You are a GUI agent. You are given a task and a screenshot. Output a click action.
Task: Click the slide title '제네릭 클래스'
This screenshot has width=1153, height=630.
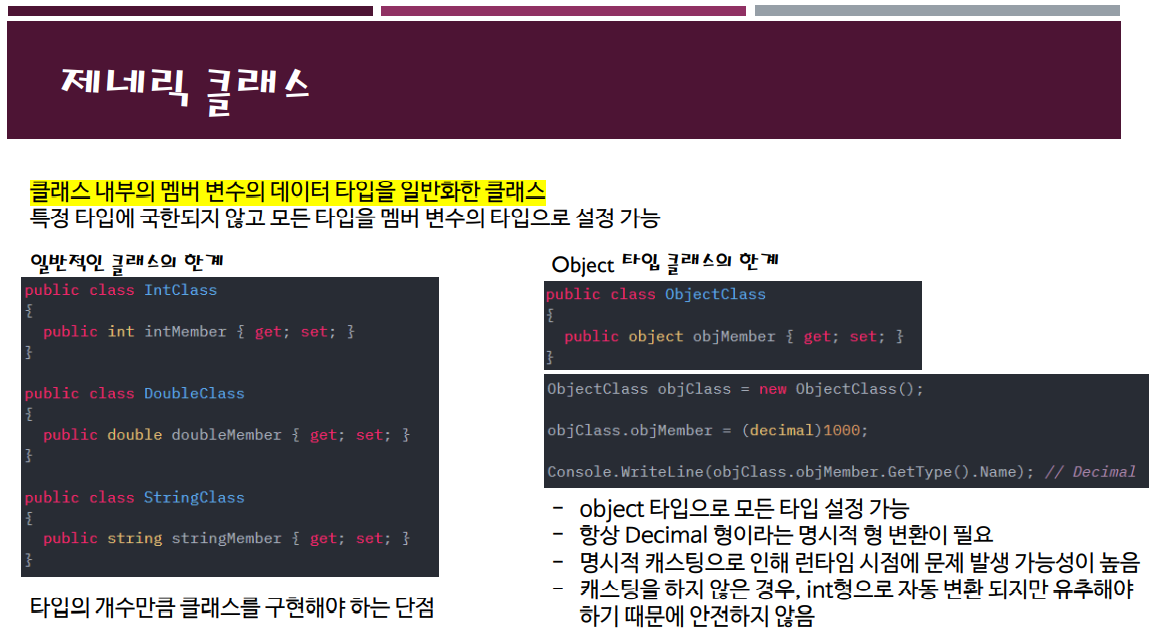185,90
